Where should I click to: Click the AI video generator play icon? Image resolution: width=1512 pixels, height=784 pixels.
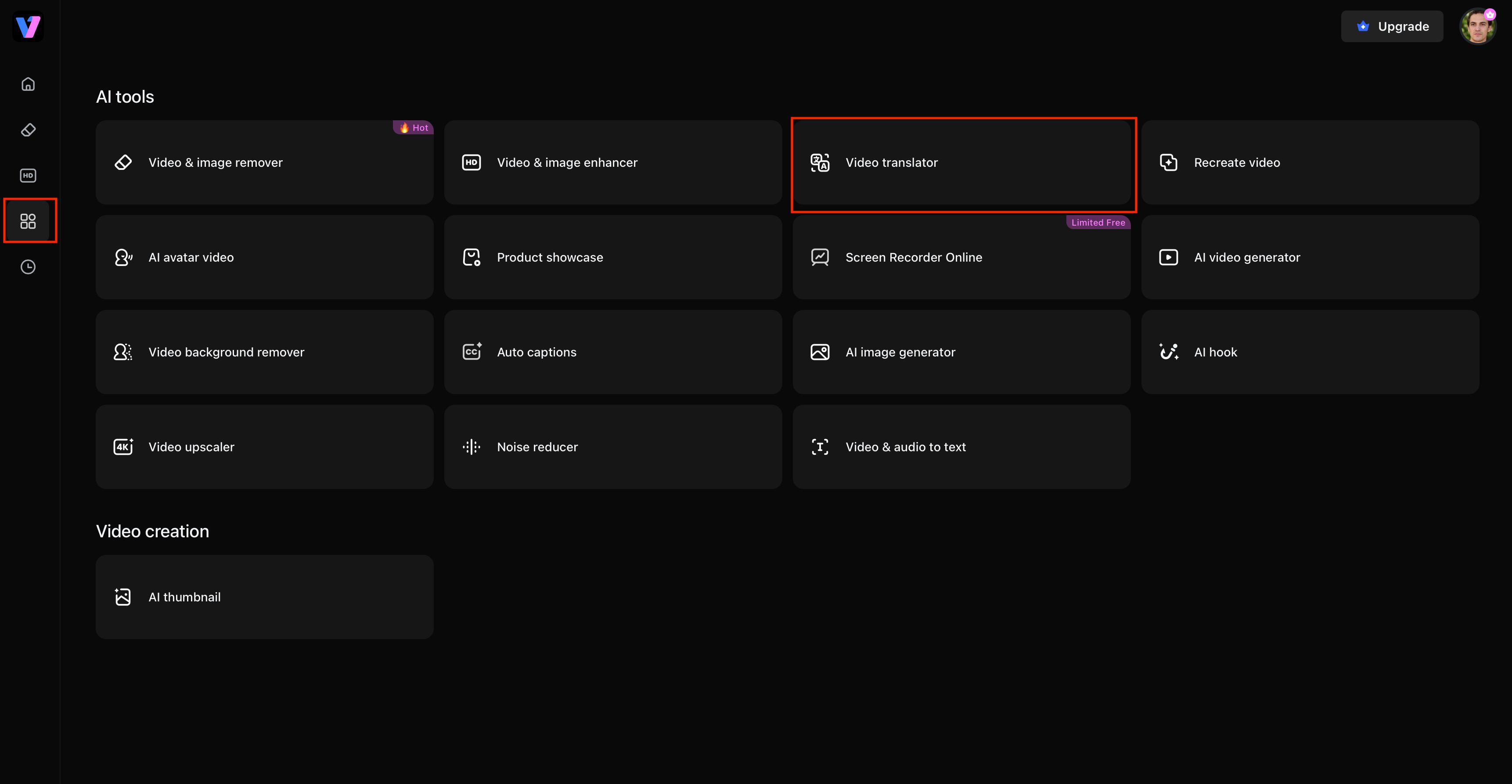pos(1169,258)
